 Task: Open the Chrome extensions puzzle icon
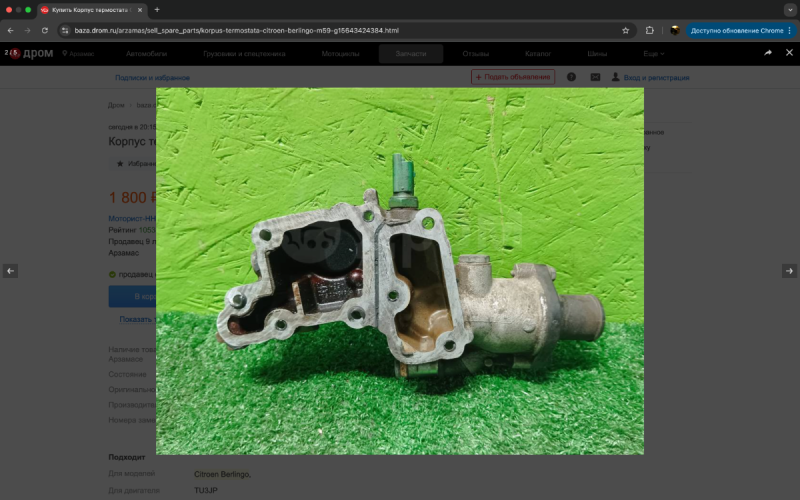(x=650, y=30)
